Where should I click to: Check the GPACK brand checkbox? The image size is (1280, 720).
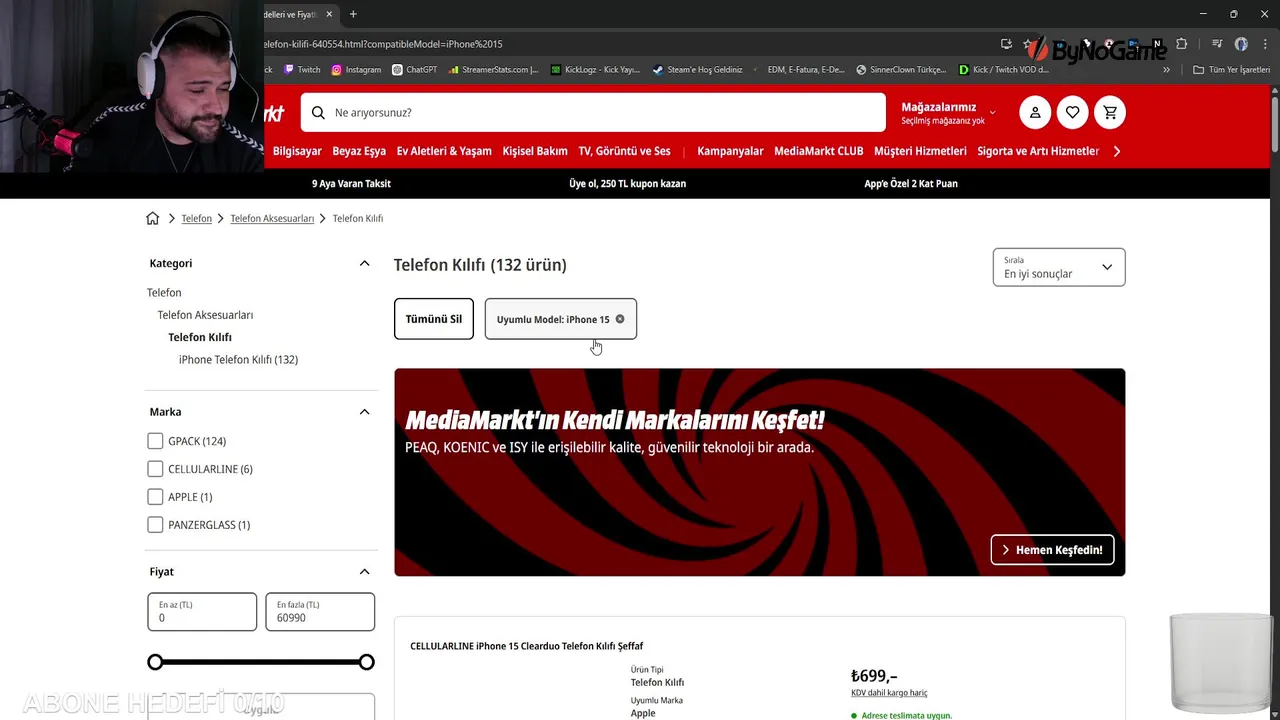[x=155, y=441]
